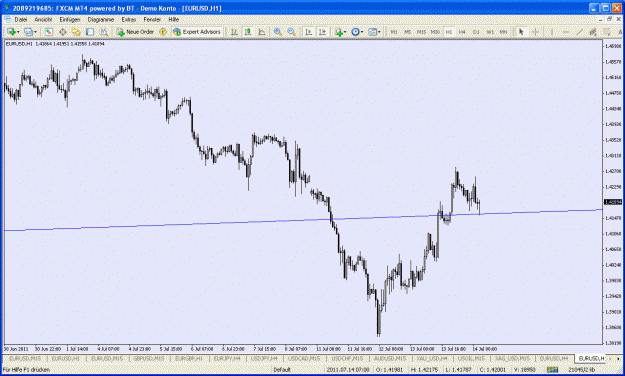The width and height of the screenshot is (625, 376).
Task: Click the Periods clock icon
Action: (355, 32)
